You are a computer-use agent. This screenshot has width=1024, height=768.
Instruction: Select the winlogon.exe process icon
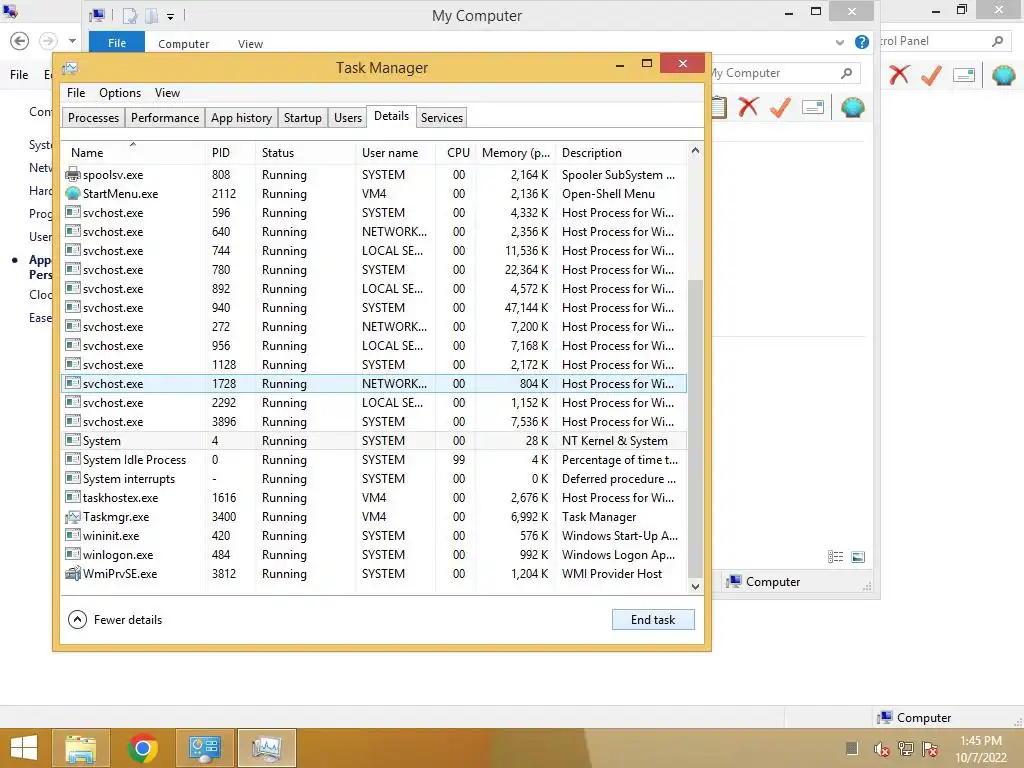click(x=72, y=554)
